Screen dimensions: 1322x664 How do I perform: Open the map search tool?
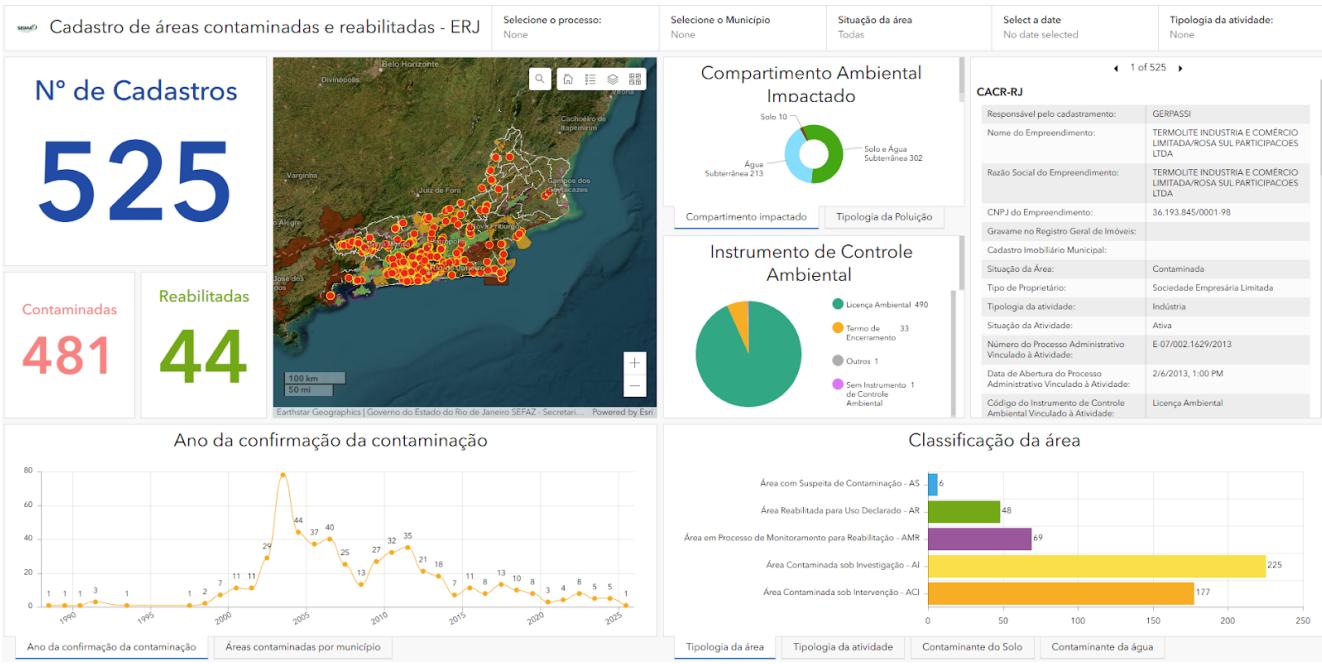point(540,79)
